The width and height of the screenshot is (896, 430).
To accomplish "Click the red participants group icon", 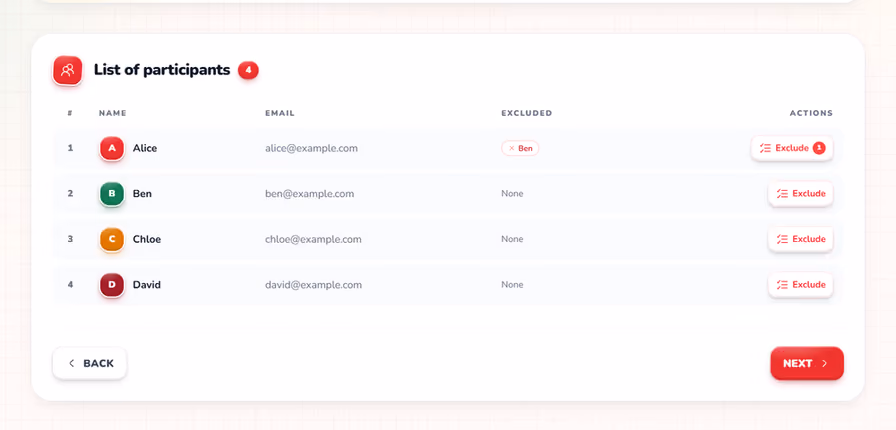I will tap(67, 70).
